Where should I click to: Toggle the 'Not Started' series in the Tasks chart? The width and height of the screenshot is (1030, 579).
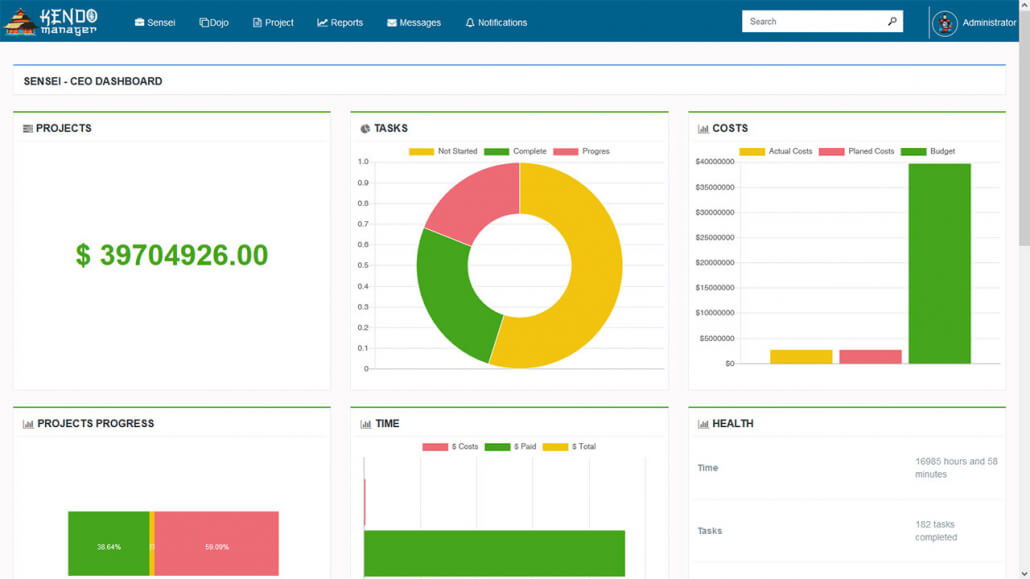tap(441, 151)
